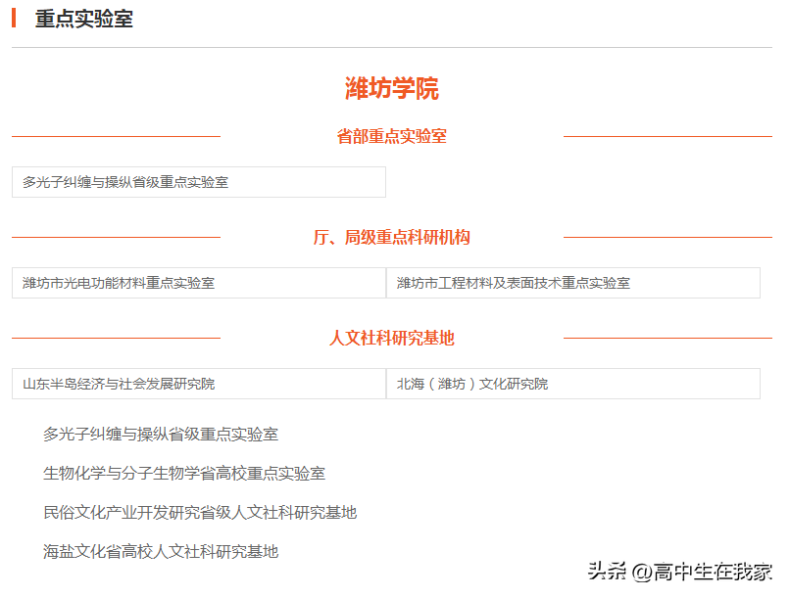Image resolution: width=790 pixels, height=598 pixels.
Task: Open 北海（潍坊）文化研究院 entry
Action: [x=573, y=383]
